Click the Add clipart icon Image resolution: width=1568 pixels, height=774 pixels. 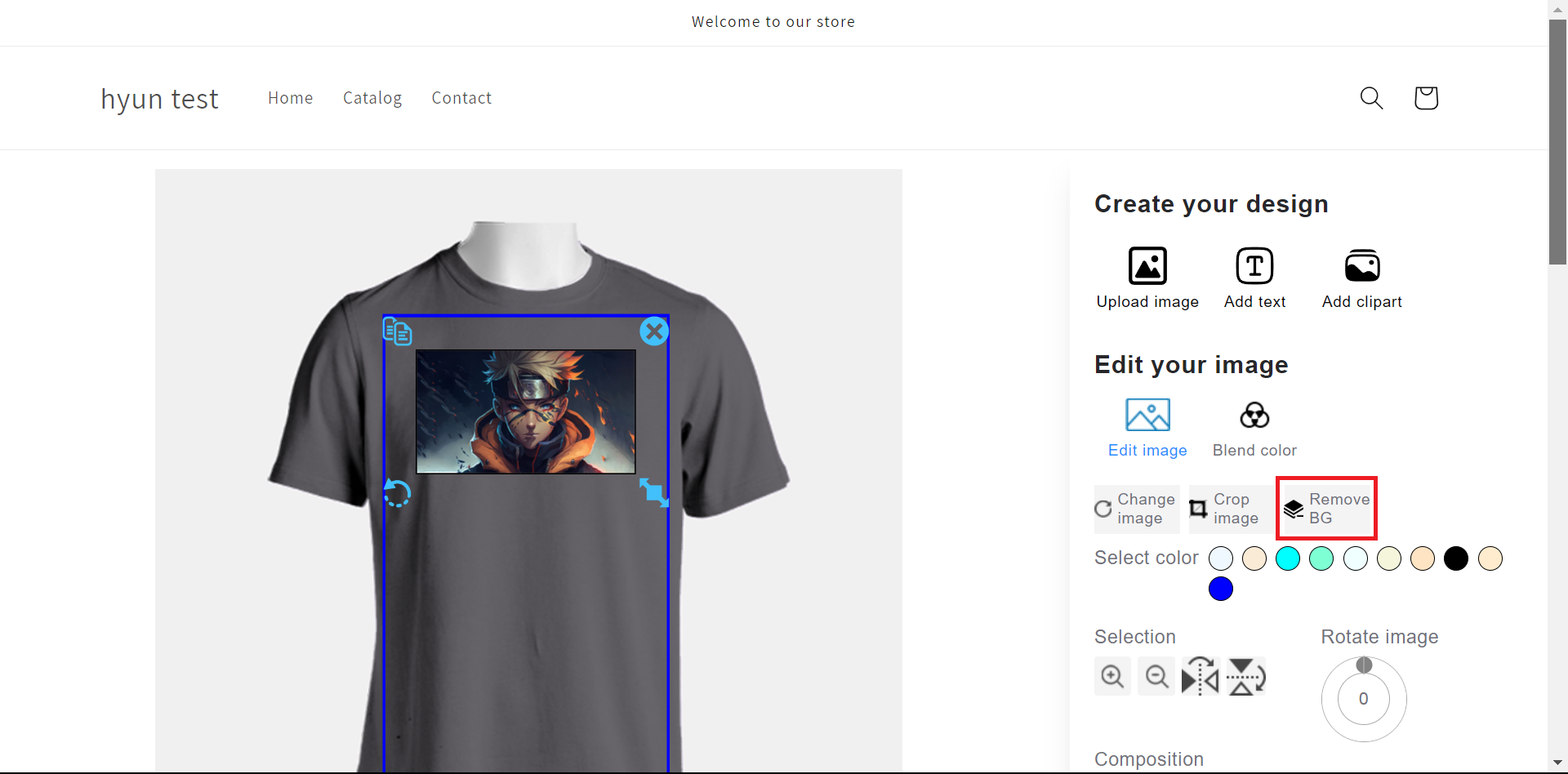coord(1362,266)
